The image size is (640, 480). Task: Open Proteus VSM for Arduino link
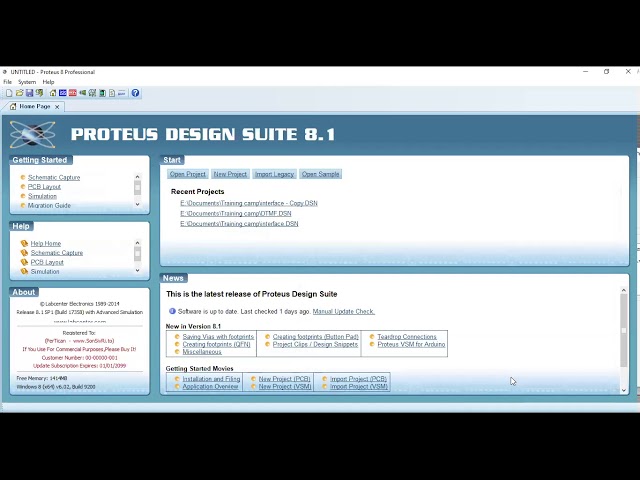pyautogui.click(x=411, y=344)
